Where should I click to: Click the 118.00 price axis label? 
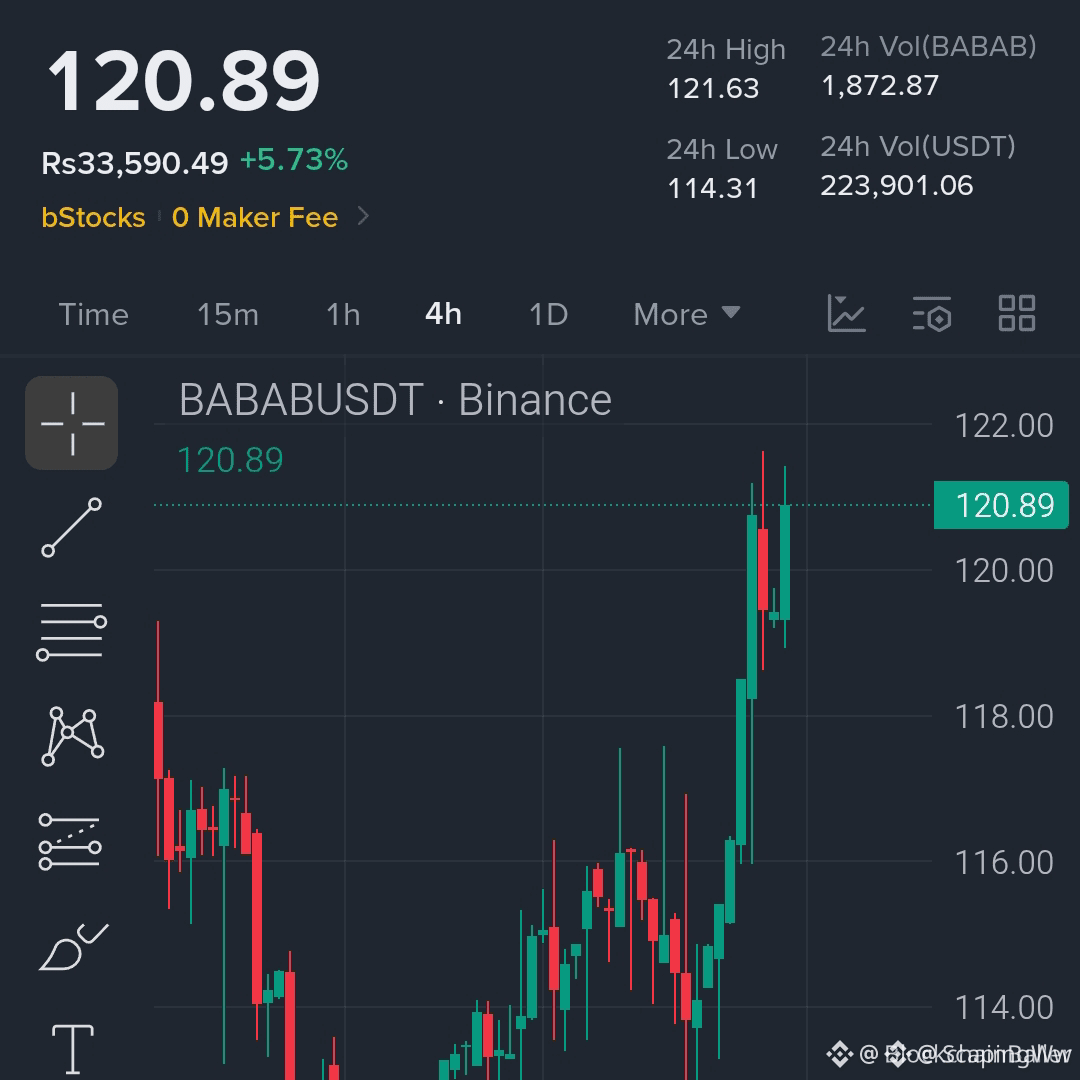[x=1004, y=717]
